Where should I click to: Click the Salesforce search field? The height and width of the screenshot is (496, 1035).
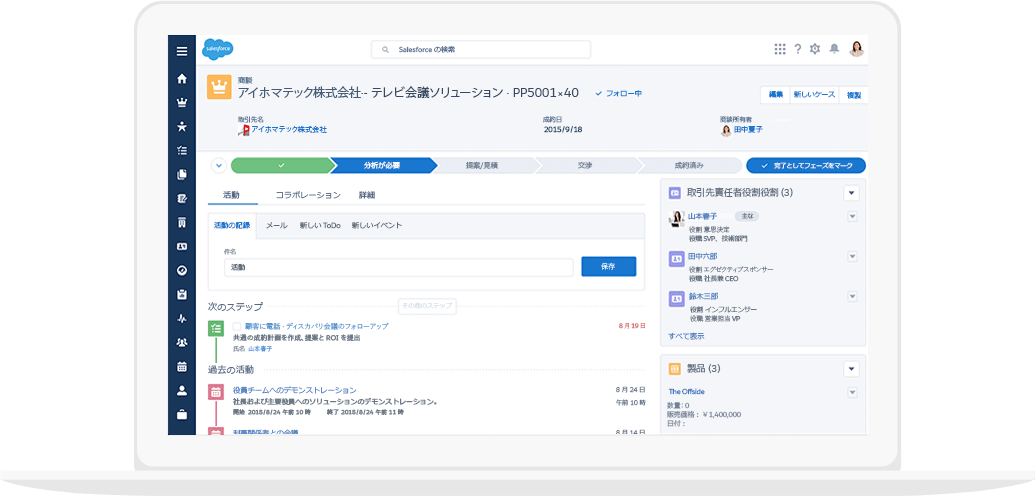pyautogui.click(x=481, y=49)
